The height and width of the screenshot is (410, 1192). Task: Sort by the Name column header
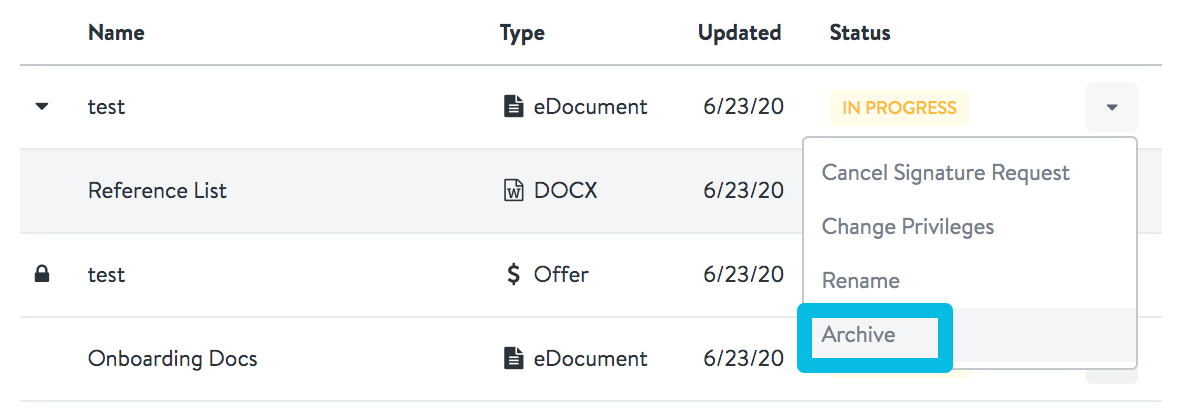116,33
